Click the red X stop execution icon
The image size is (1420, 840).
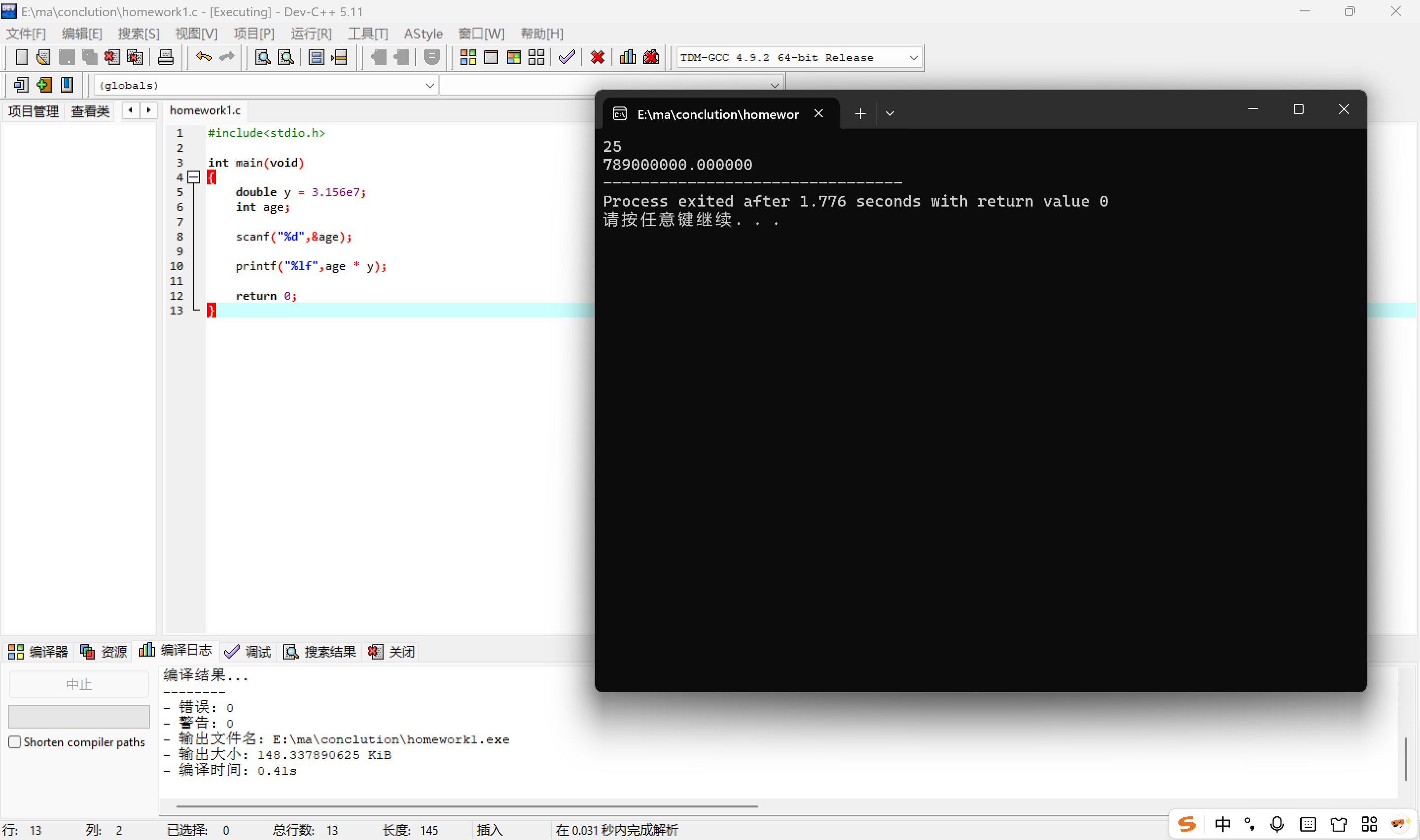pos(597,57)
